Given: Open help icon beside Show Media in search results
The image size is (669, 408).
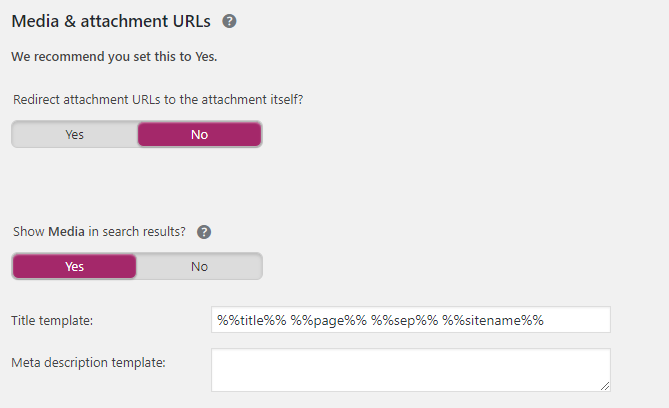Looking at the screenshot, I should [204, 232].
